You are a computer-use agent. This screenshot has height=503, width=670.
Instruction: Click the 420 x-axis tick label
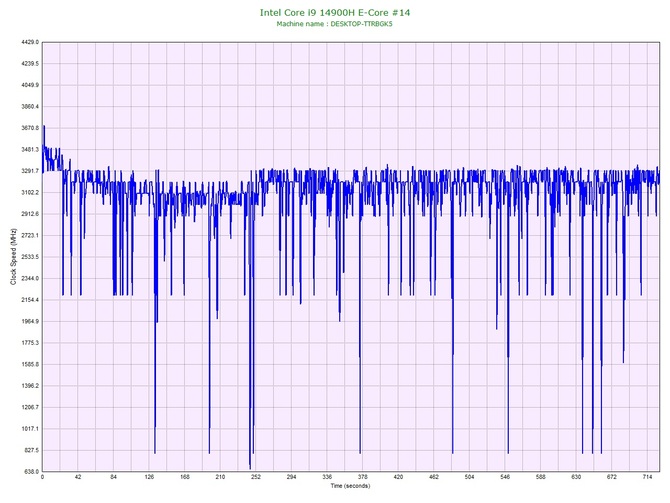pyautogui.click(x=398, y=477)
